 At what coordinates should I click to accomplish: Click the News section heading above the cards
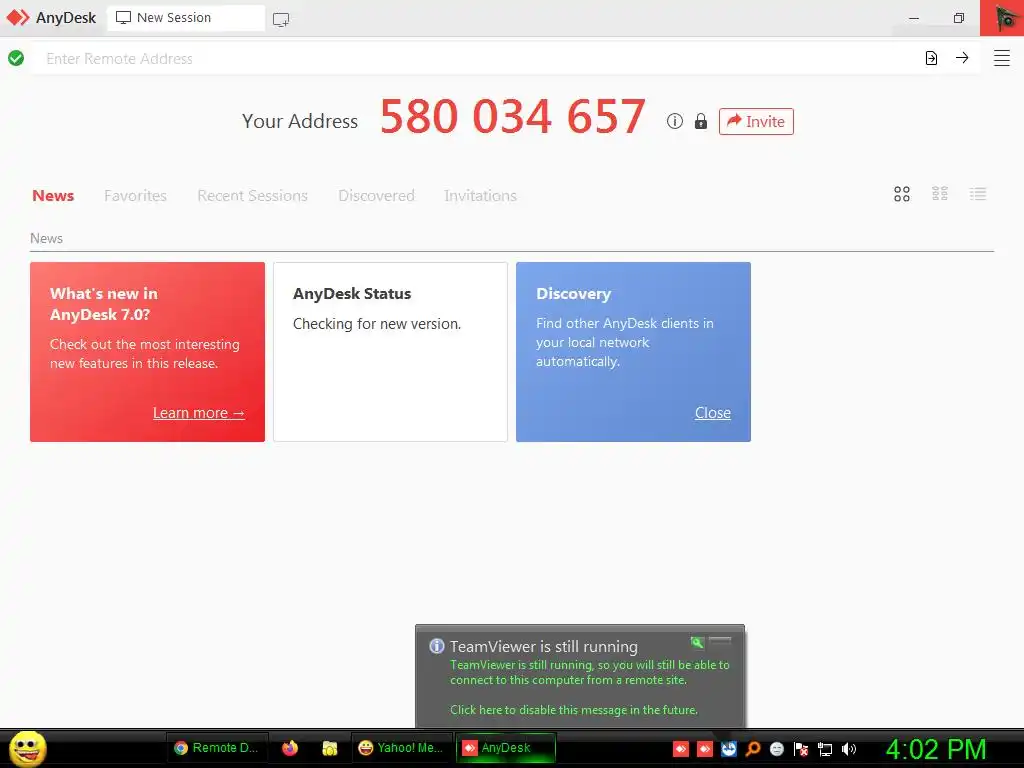point(46,238)
